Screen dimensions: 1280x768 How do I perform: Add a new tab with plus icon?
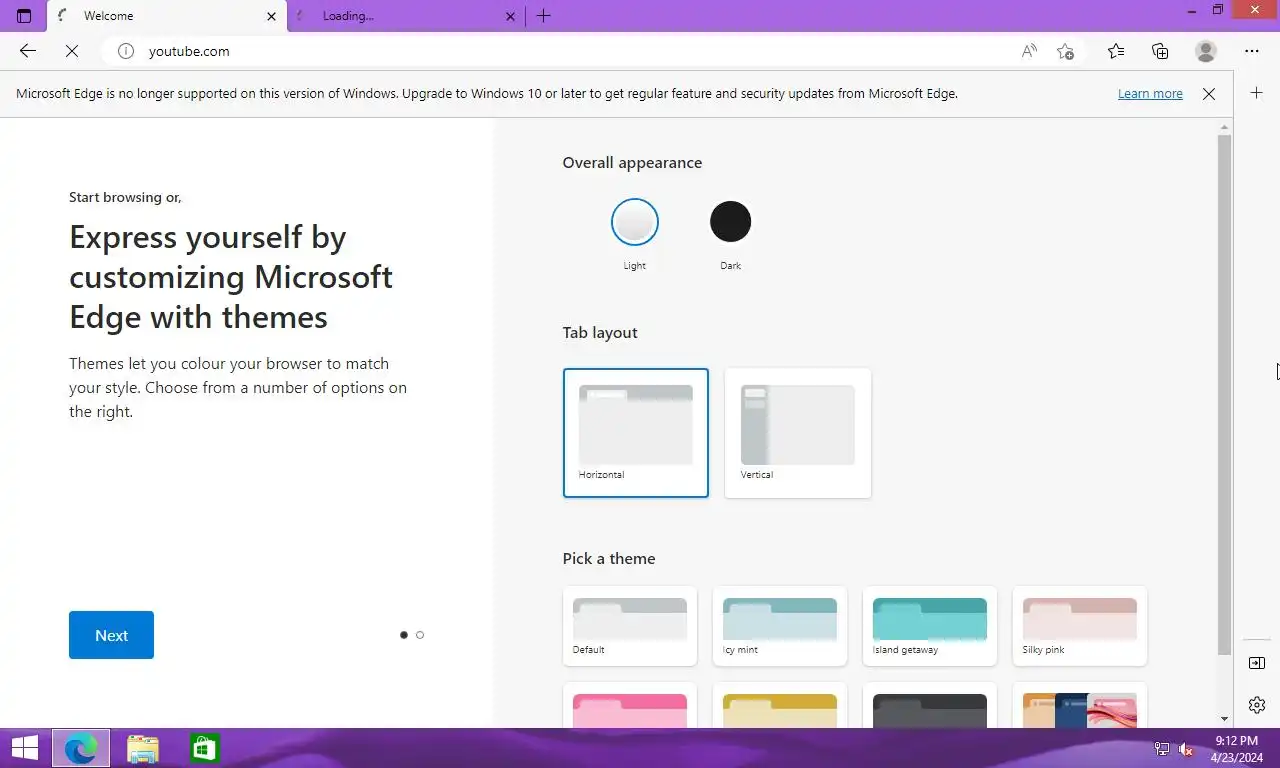[x=543, y=16]
